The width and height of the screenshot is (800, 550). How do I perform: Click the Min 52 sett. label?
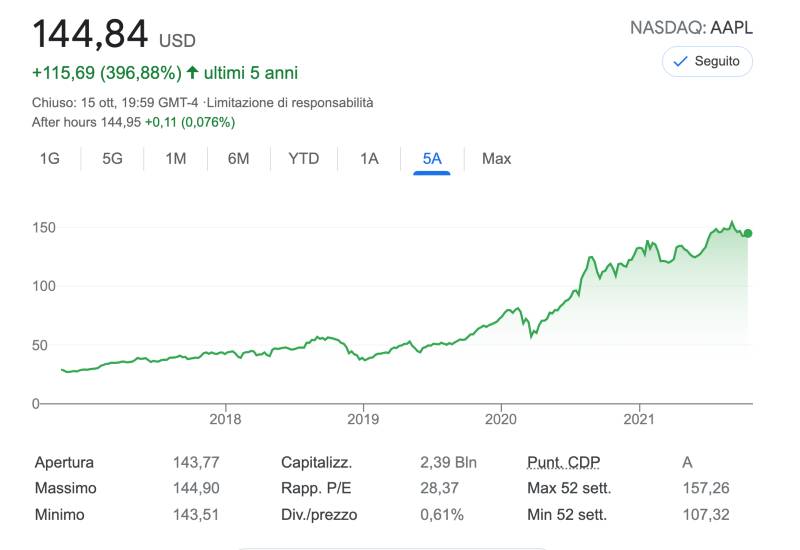pyautogui.click(x=567, y=514)
